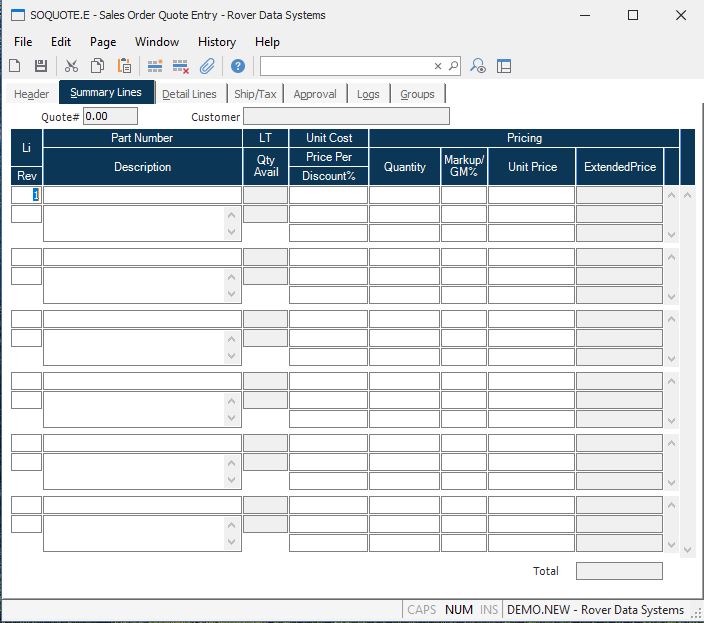The width and height of the screenshot is (704, 623).
Task: Open help with the question mark icon
Action: pos(238,66)
